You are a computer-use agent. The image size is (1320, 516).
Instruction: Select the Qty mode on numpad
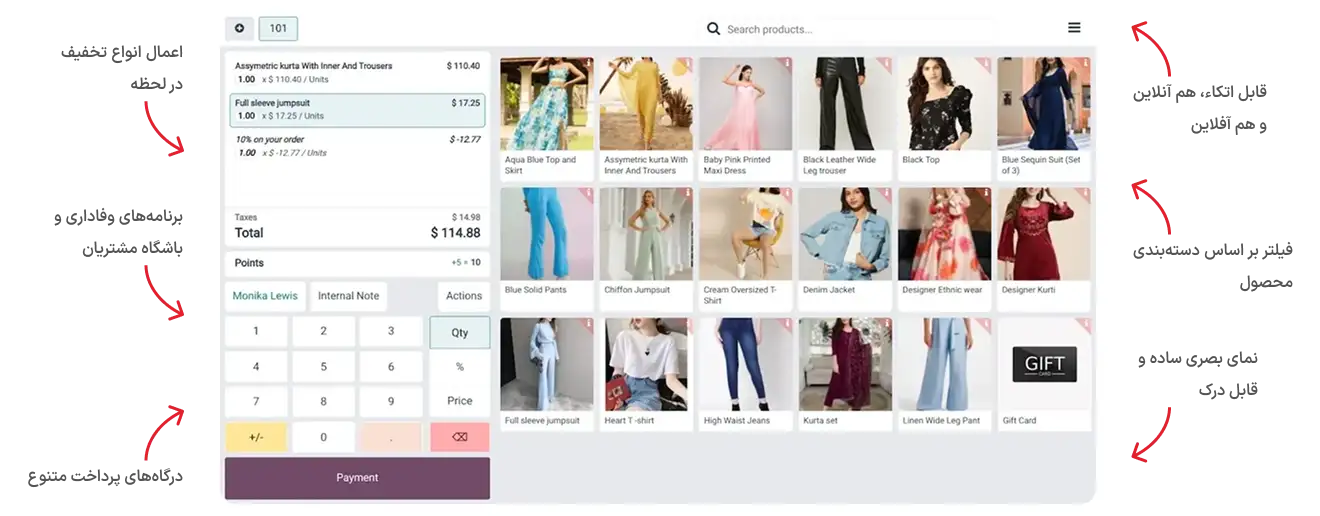click(459, 333)
